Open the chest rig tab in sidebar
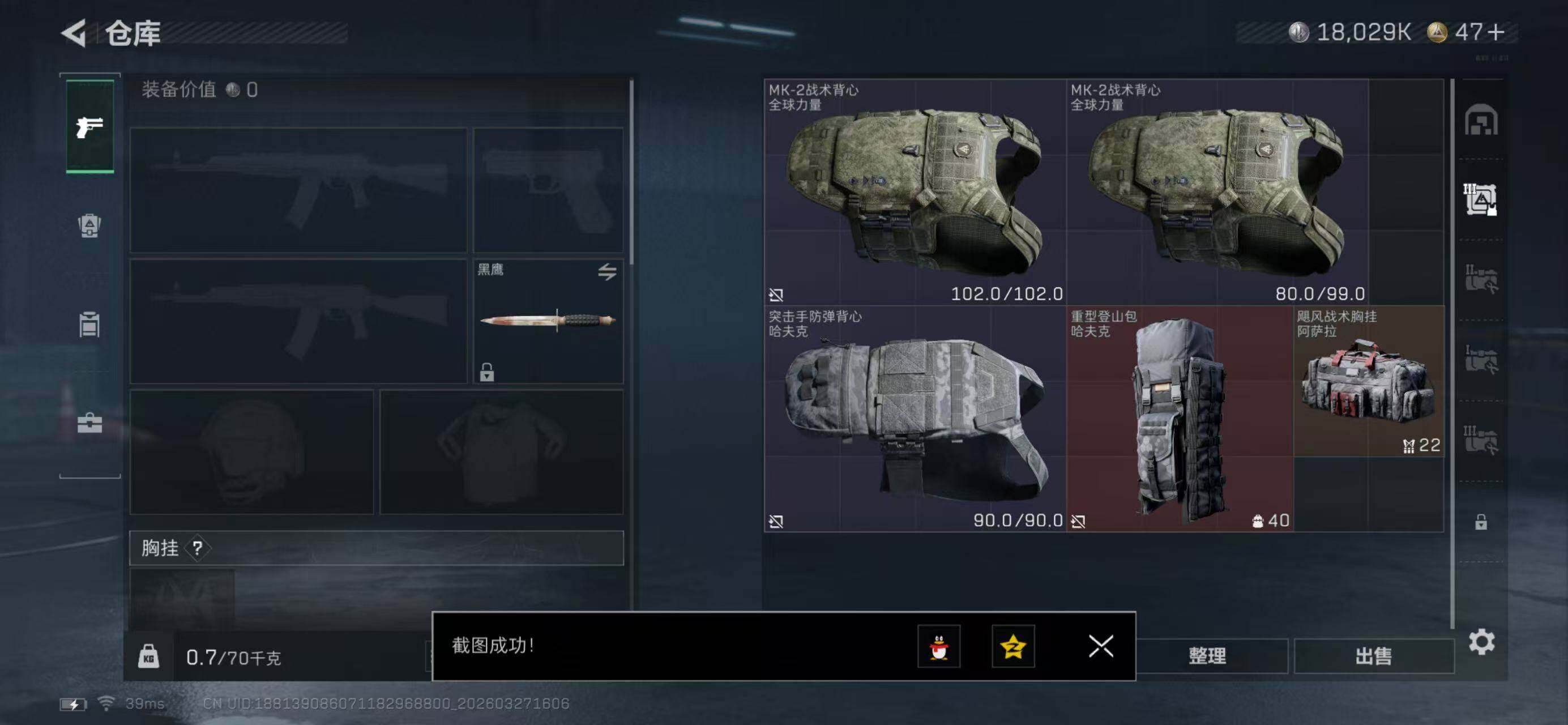The width and height of the screenshot is (1568, 725). coord(89,324)
